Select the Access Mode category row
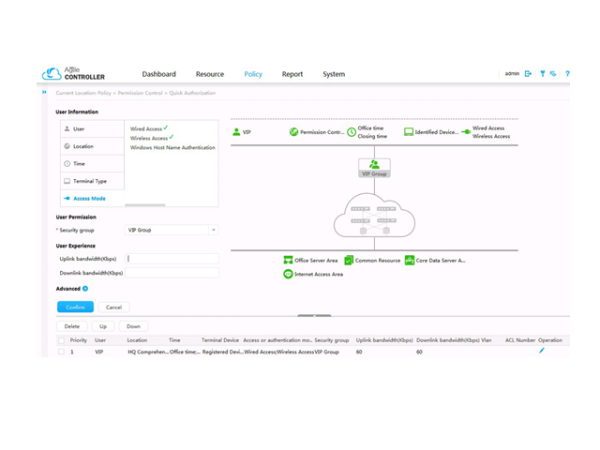The height and width of the screenshot is (450, 600). (92, 198)
